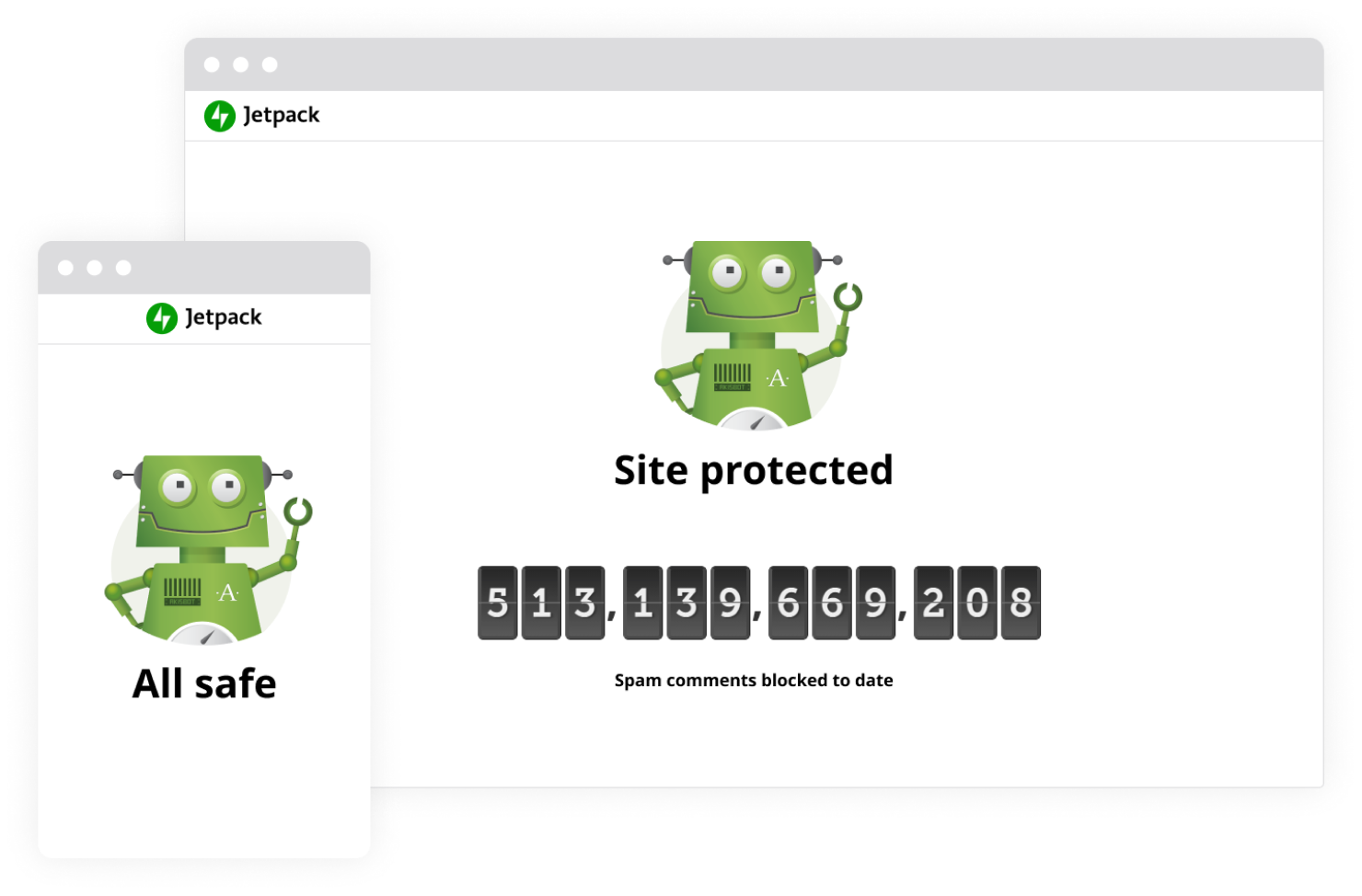Click the gauge dial below the Site protected robot
This screenshot has height=896, width=1362.
752,422
